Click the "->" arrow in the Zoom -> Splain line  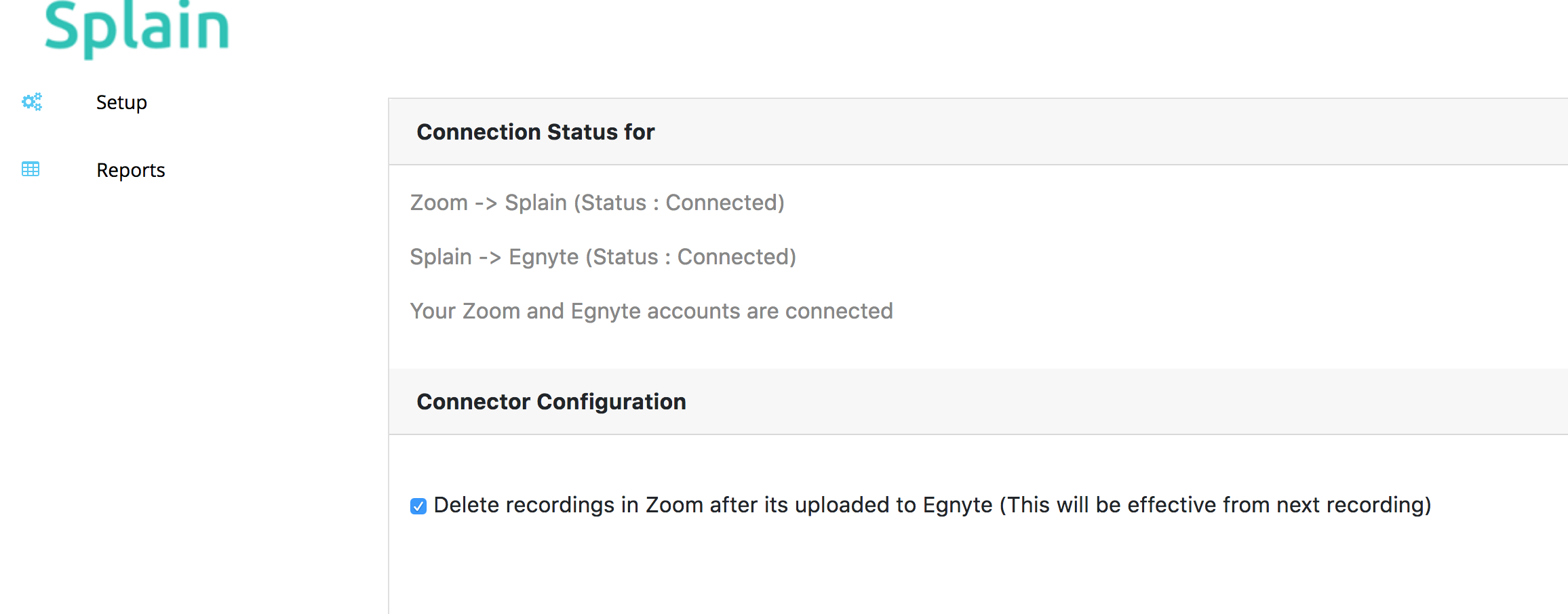[486, 203]
